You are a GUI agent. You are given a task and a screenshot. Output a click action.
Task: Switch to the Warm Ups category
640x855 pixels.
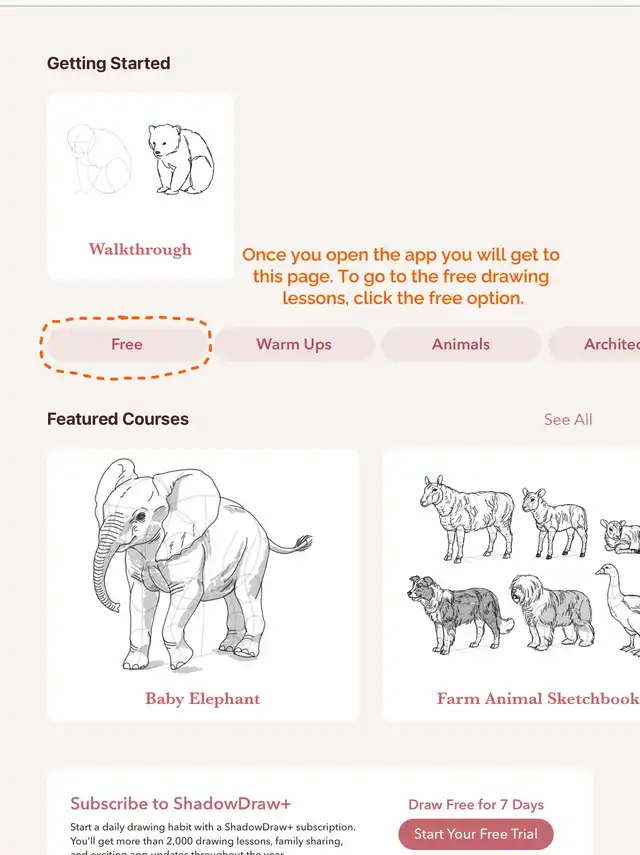(294, 344)
